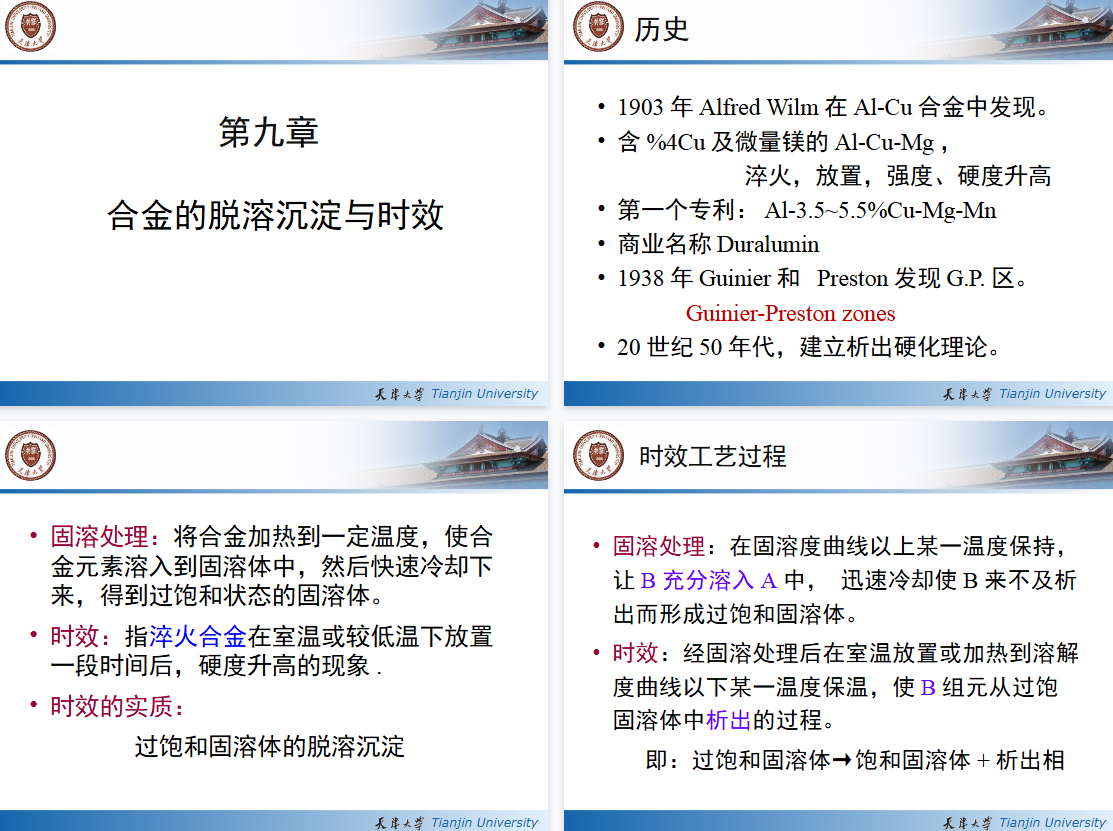
Task: Click the line 过饱和固溶体的脱溶沉淀
Action: point(270,747)
